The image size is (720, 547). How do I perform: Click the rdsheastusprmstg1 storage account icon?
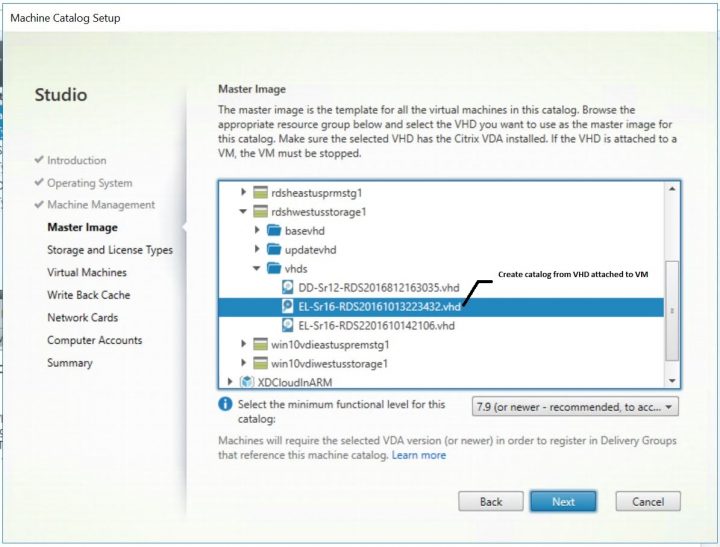point(262,191)
